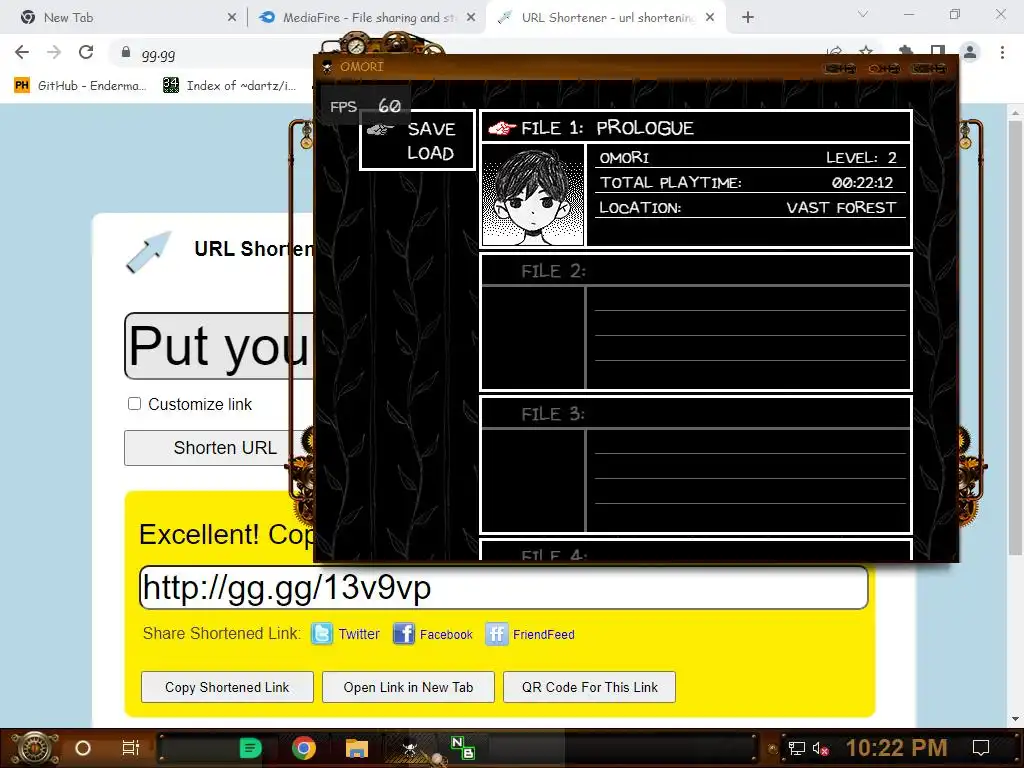Click the lock icon in address bar
The image size is (1024, 768).
[x=126, y=53]
